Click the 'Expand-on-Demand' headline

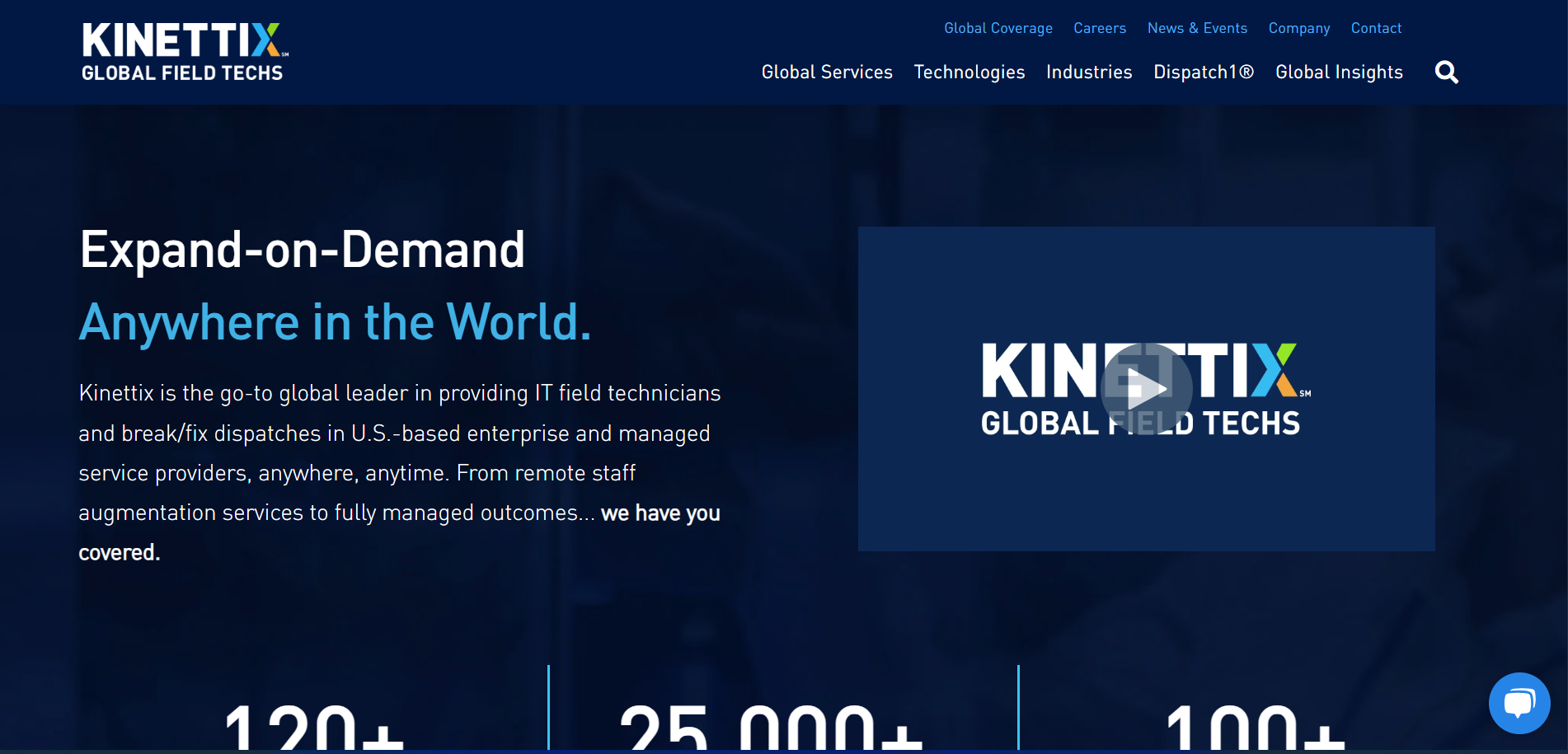point(302,250)
